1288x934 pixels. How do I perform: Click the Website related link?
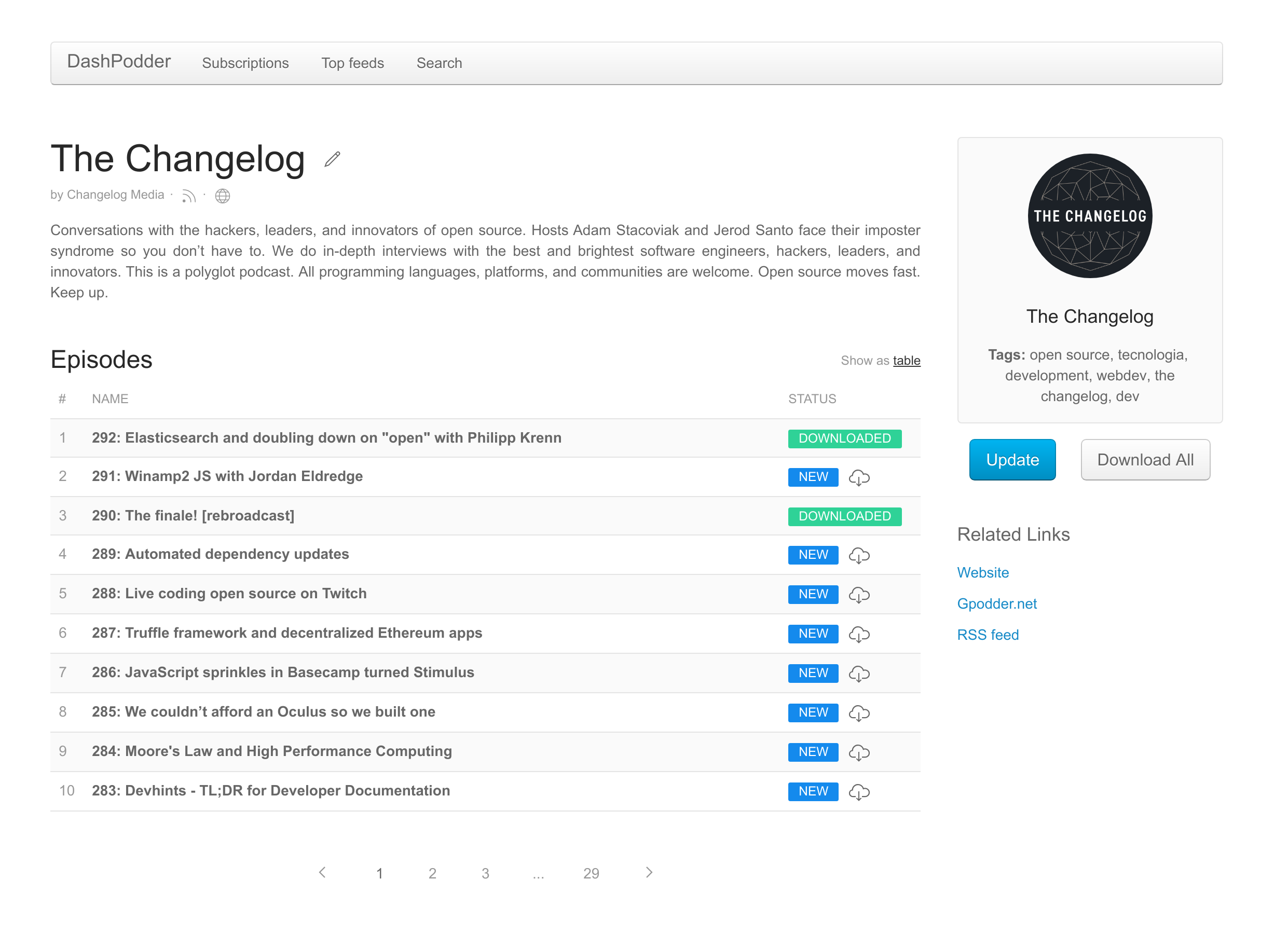(x=983, y=572)
